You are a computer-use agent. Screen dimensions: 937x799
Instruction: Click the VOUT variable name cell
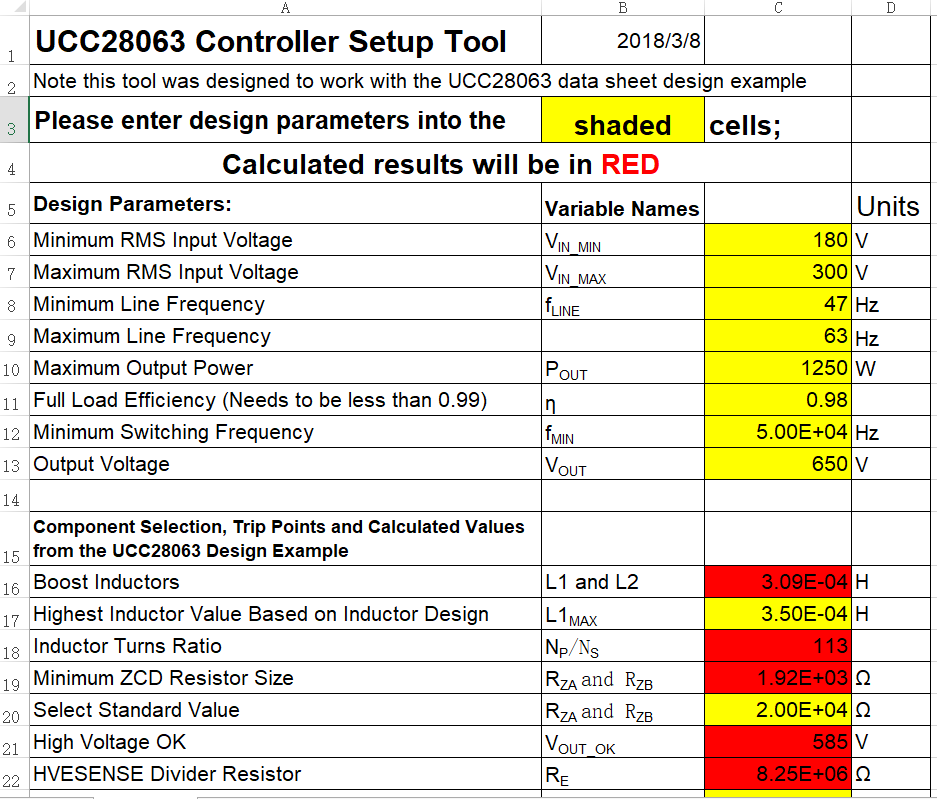click(x=623, y=464)
